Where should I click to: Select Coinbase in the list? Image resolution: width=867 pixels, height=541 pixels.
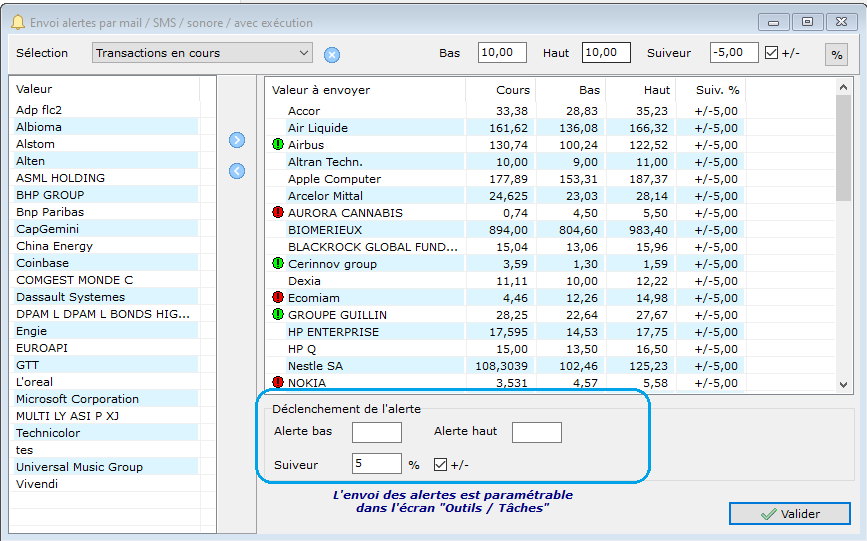click(x=104, y=263)
